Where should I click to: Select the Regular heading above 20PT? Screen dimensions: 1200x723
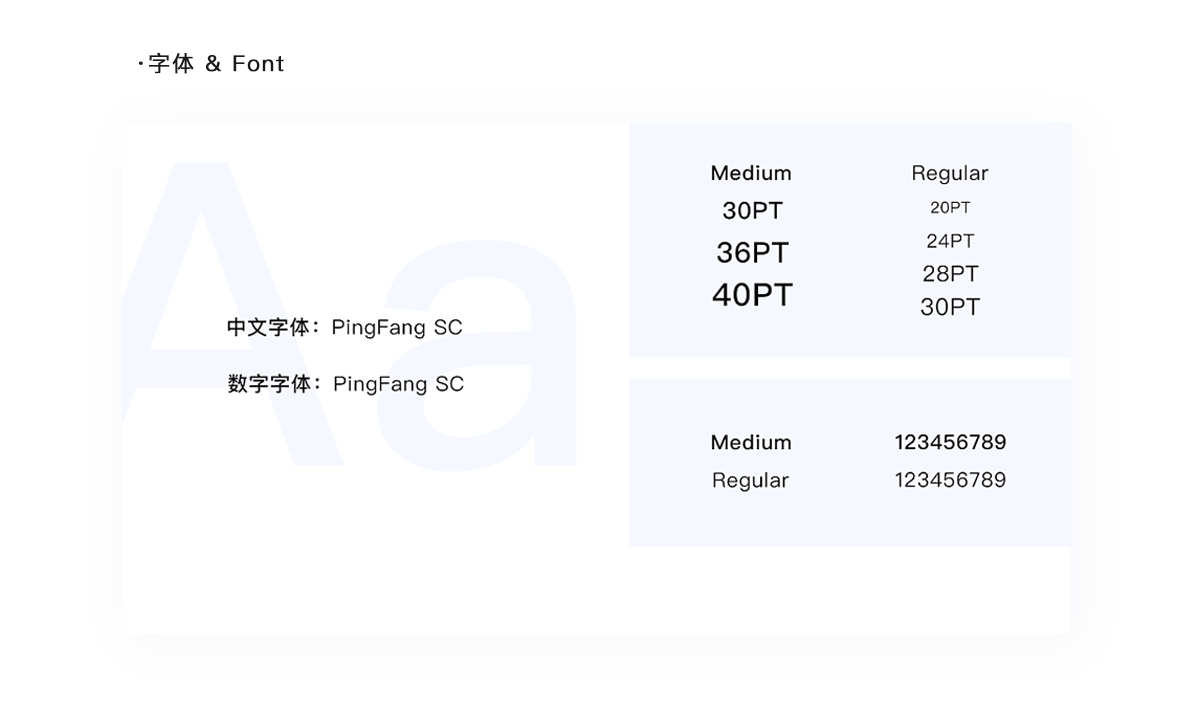click(x=950, y=173)
